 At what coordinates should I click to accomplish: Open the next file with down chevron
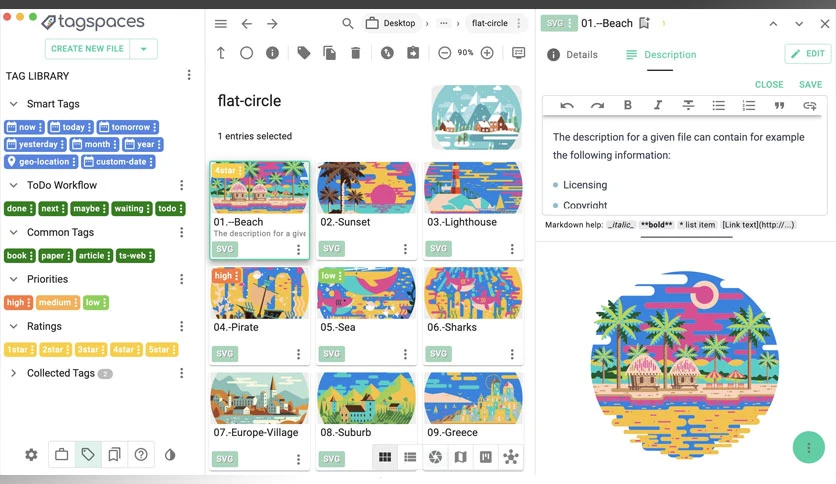point(799,23)
